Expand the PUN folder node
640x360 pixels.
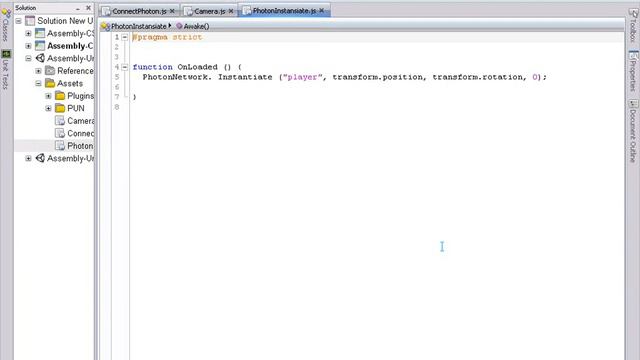[x=48, y=109]
